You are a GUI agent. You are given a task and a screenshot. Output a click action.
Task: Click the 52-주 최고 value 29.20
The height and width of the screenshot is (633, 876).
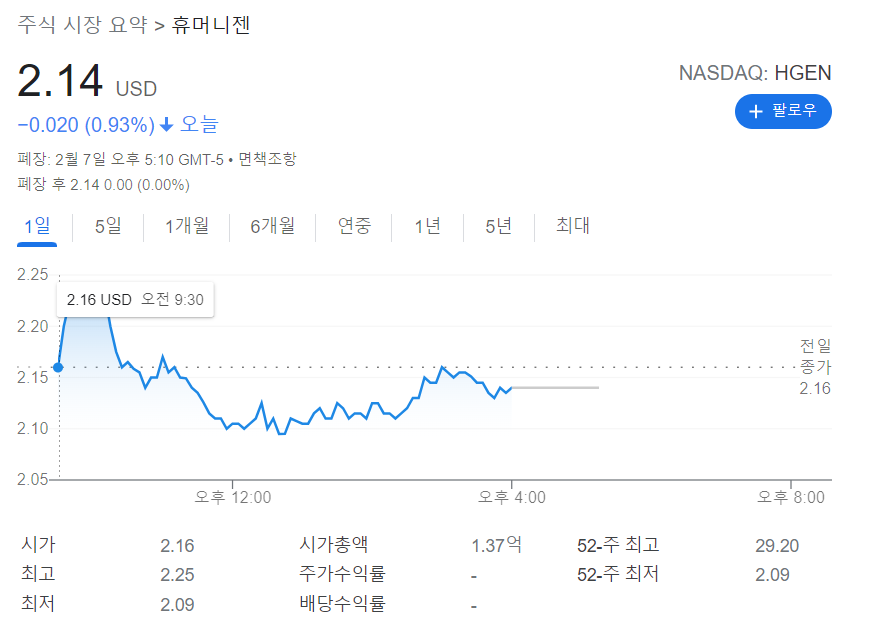[x=777, y=545]
